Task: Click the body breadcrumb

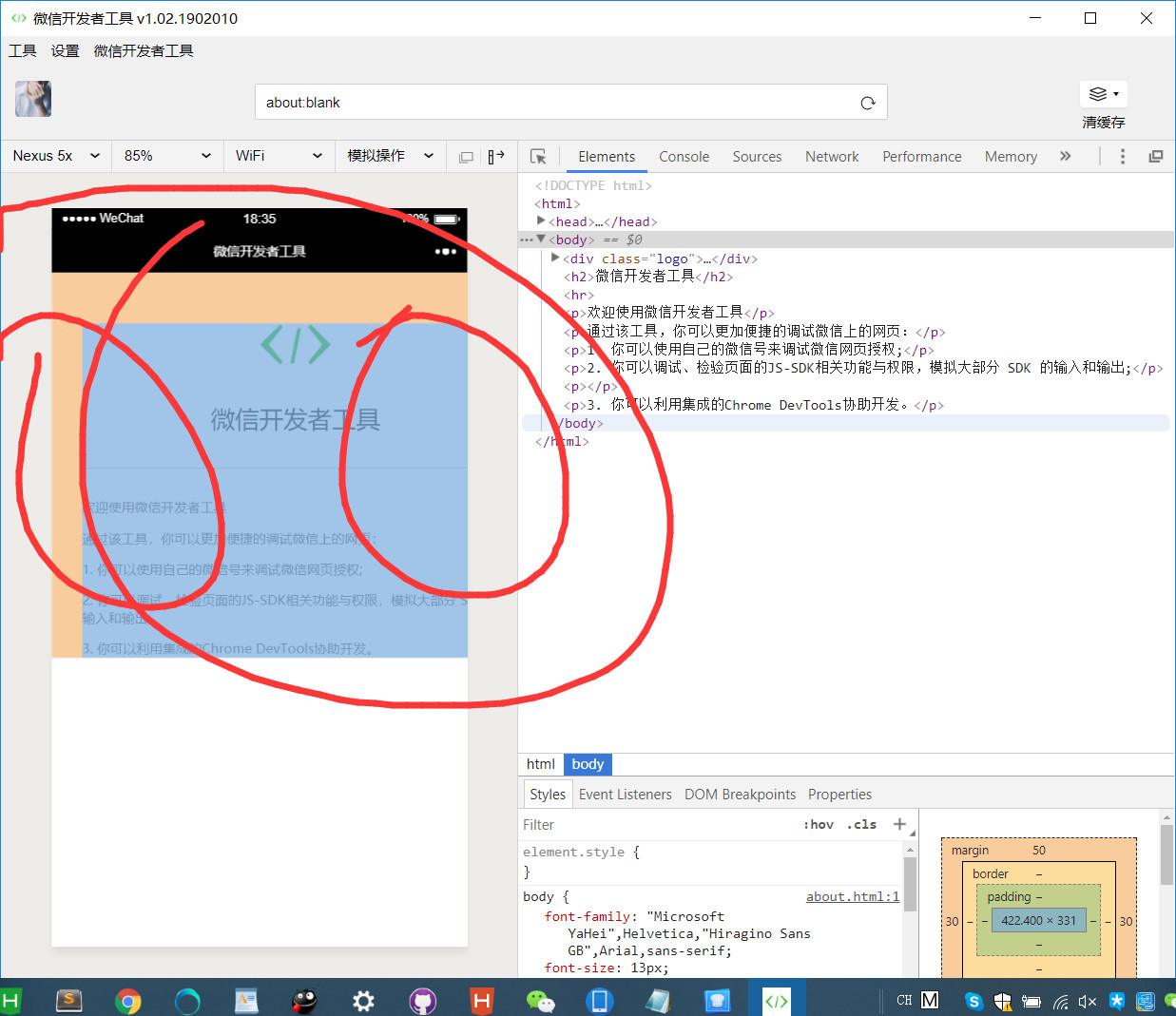Action: 588,764
